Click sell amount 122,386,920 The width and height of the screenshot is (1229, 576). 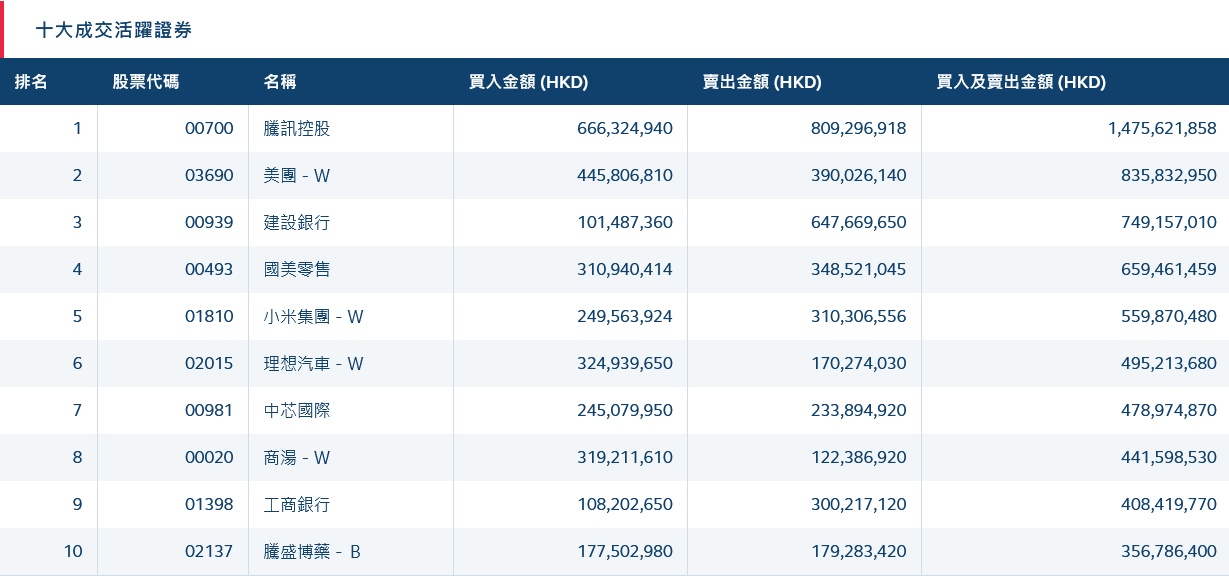point(859,457)
